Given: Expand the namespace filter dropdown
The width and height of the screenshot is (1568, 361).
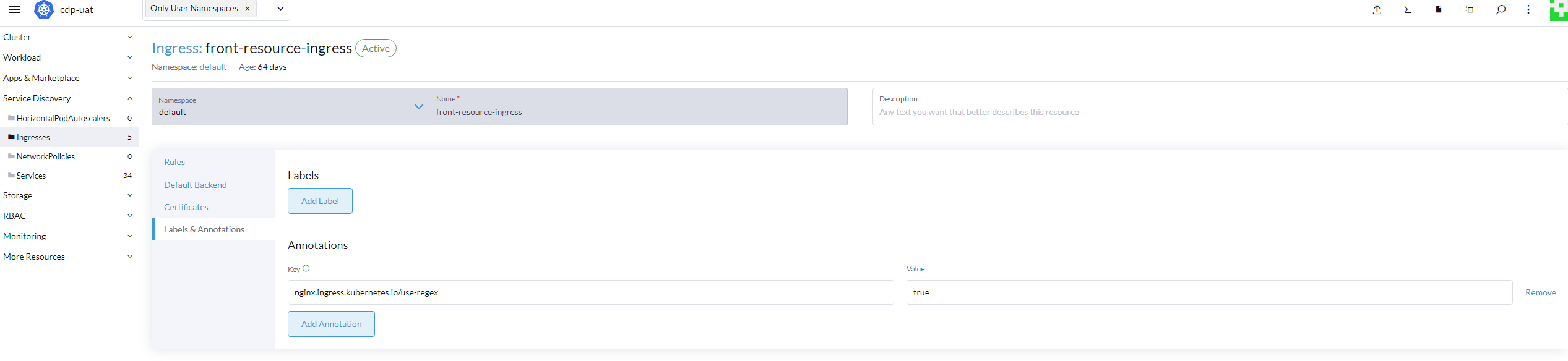Looking at the screenshot, I should (x=280, y=9).
